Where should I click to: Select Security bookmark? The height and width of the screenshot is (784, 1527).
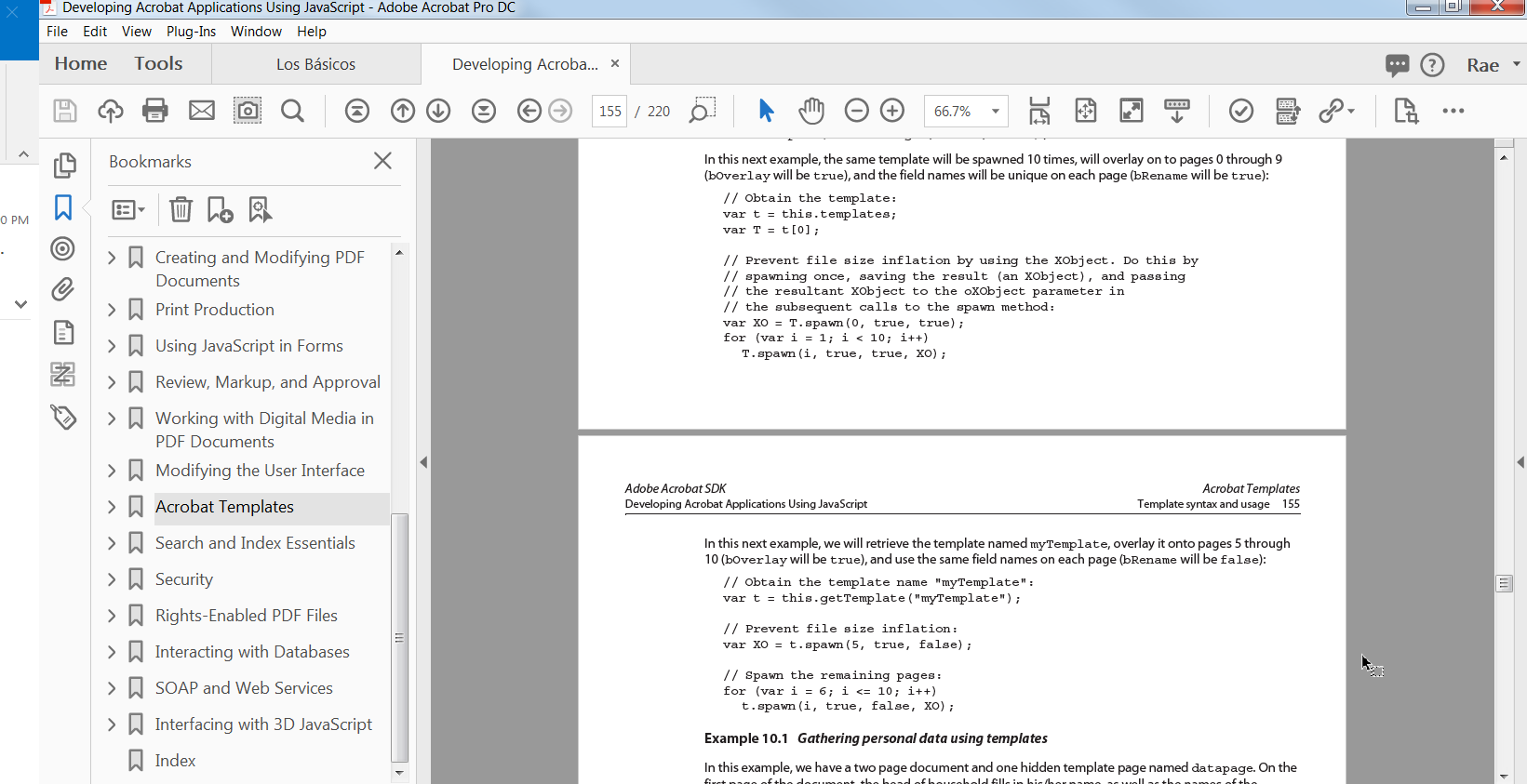184,579
